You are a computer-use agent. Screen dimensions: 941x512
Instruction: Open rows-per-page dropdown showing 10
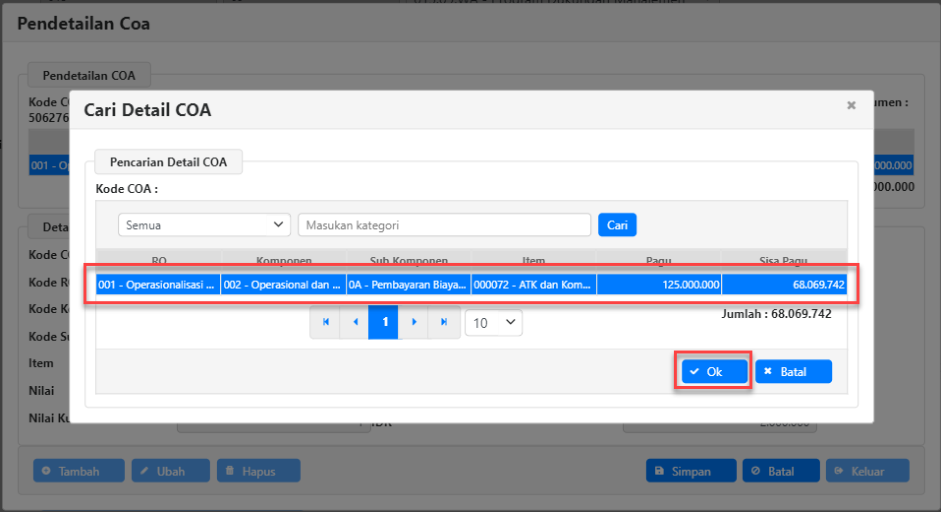coord(493,322)
